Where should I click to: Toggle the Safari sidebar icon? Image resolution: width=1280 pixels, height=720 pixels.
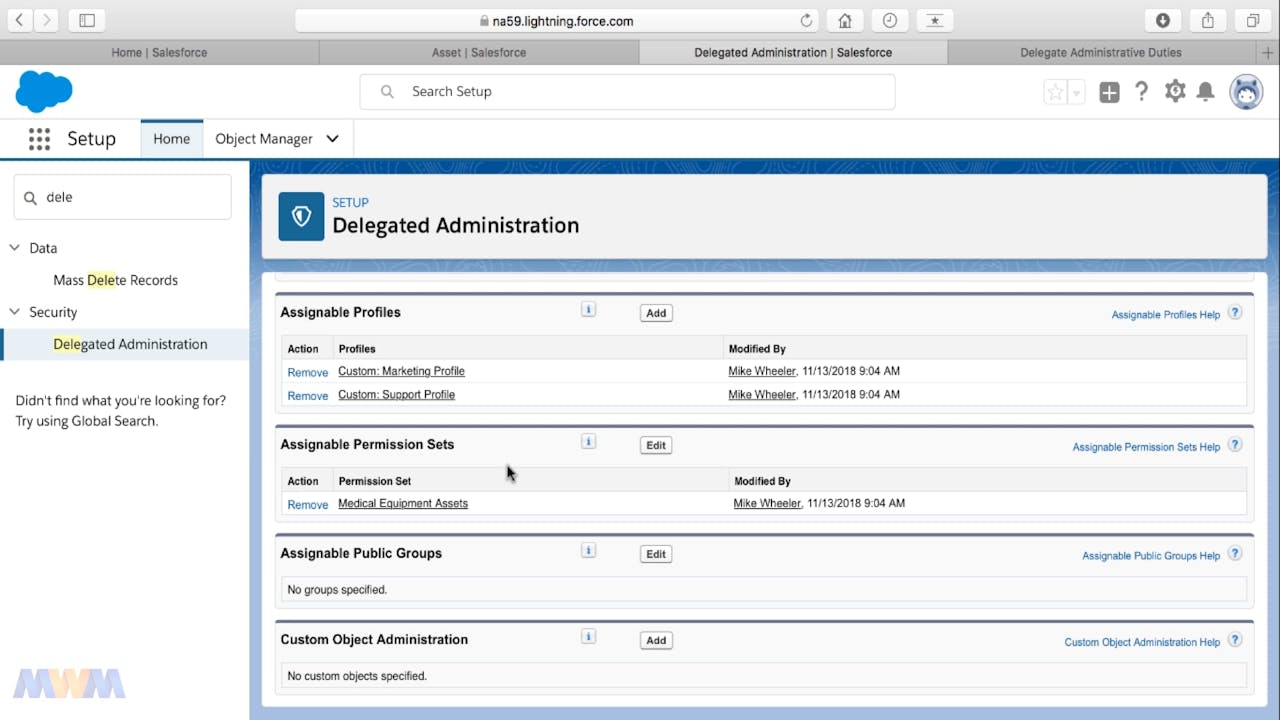coord(87,20)
